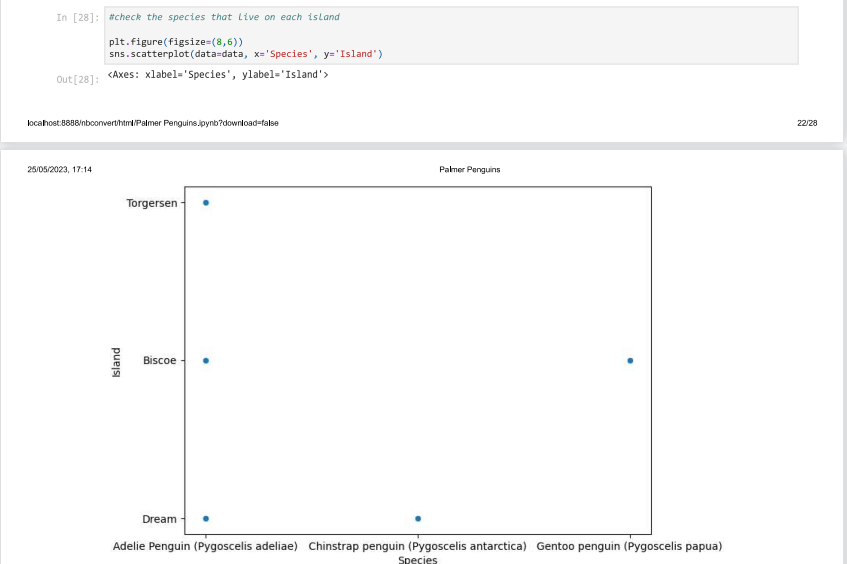Click the sns.scatterplot code line
This screenshot has height=564, width=847.
coord(246,54)
